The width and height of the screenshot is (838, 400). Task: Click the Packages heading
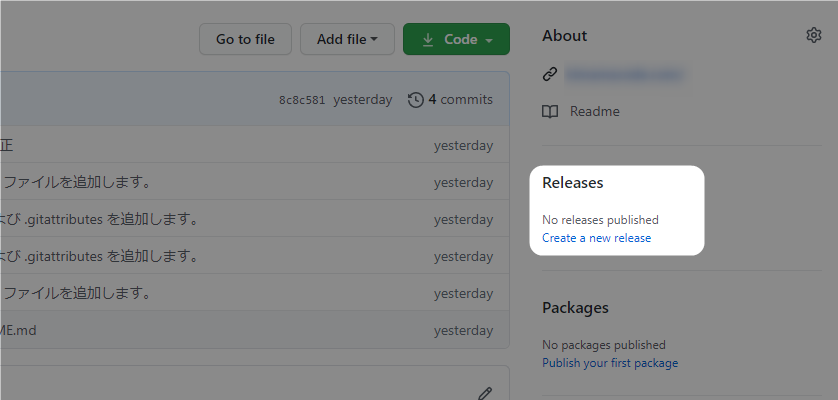tap(575, 308)
